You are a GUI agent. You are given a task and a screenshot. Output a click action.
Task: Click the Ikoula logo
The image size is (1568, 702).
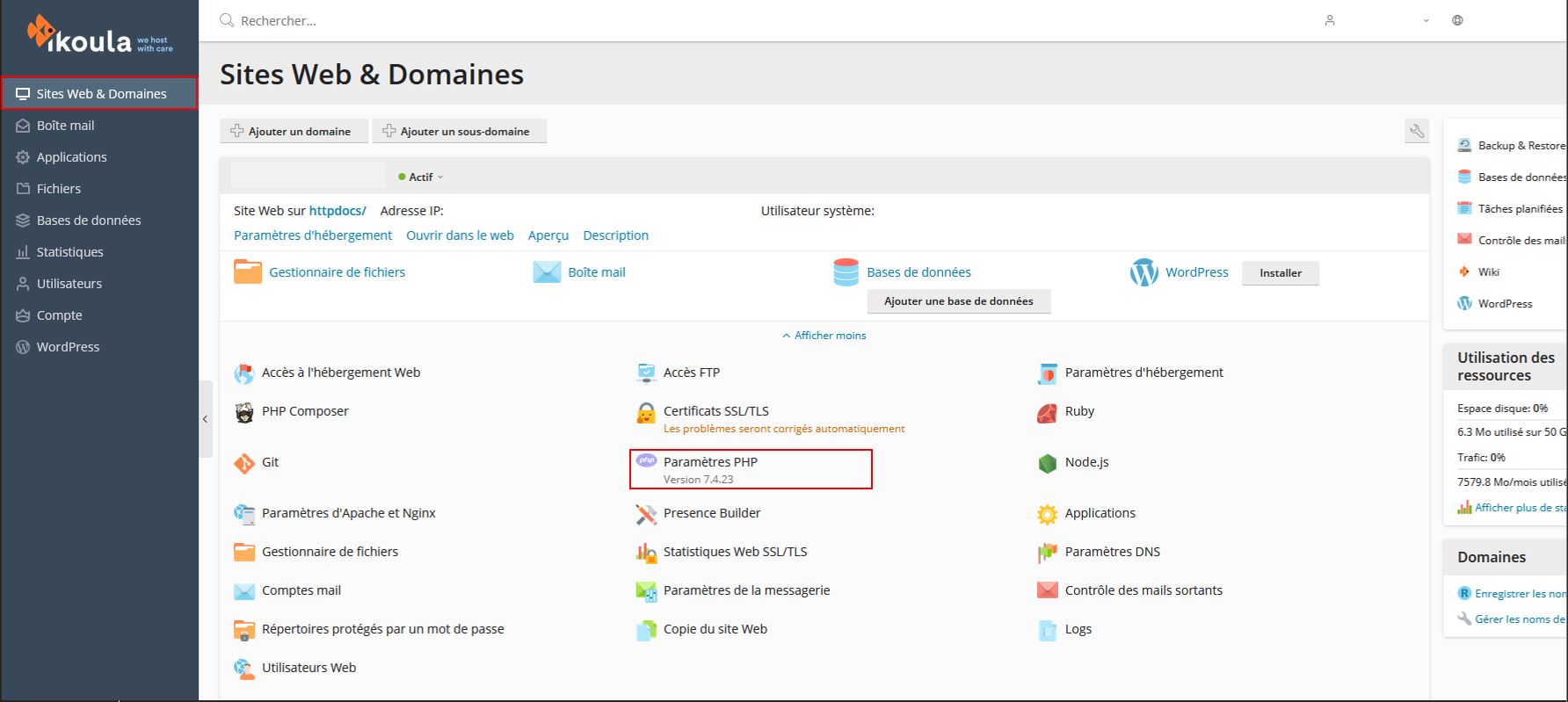point(99,35)
